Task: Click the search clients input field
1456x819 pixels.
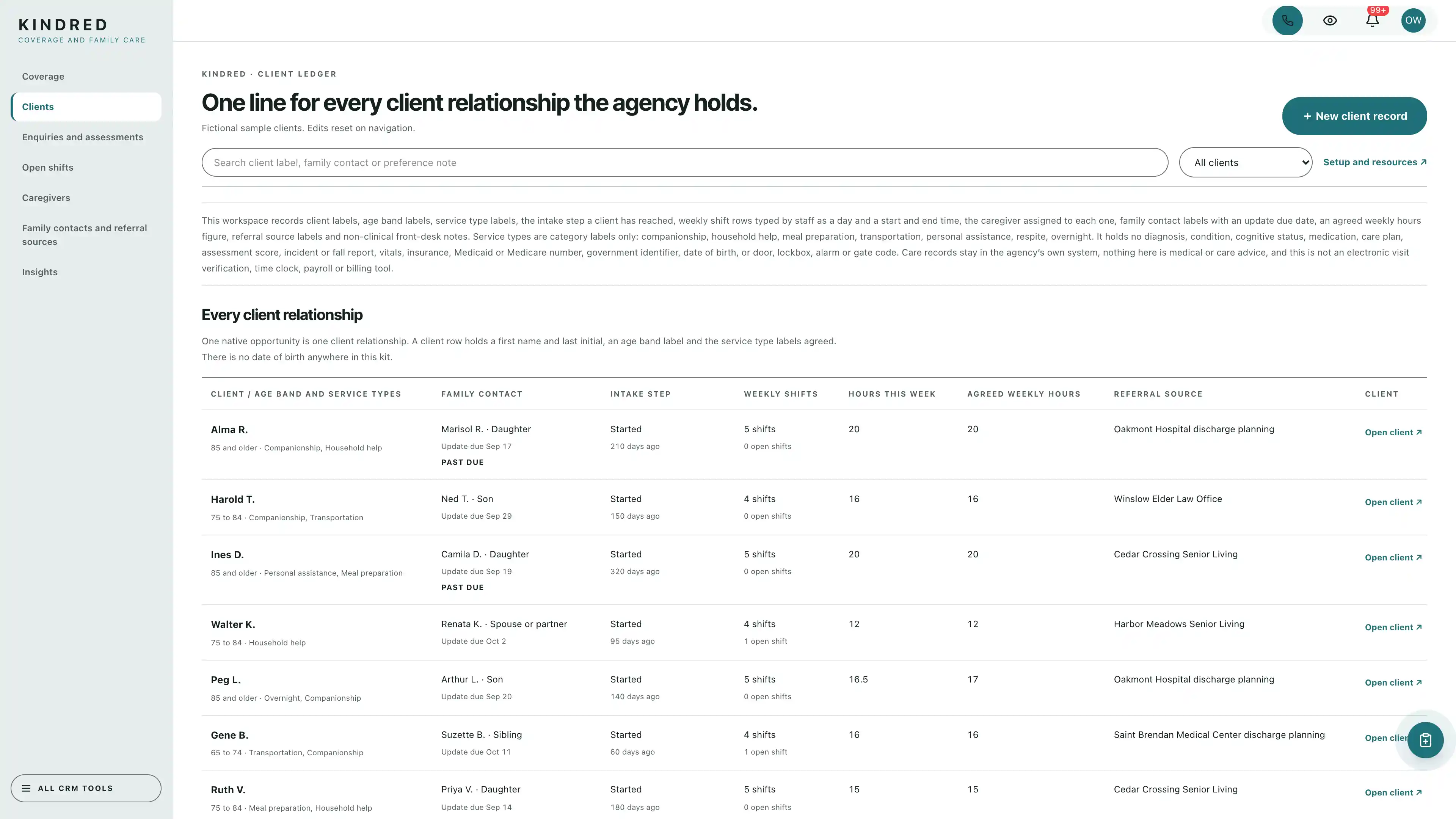Action: click(684, 163)
